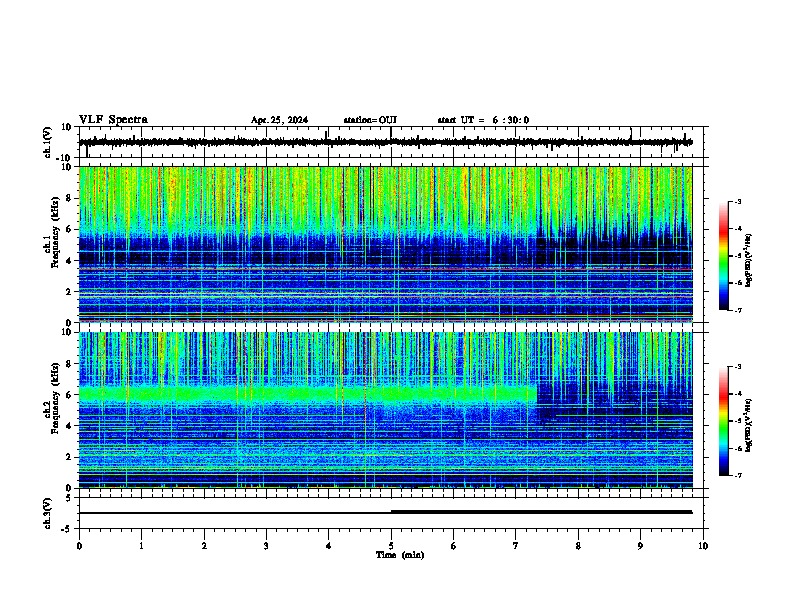
Task: Click the ch.1 spectrogram panel
Action: pyautogui.click(x=385, y=244)
